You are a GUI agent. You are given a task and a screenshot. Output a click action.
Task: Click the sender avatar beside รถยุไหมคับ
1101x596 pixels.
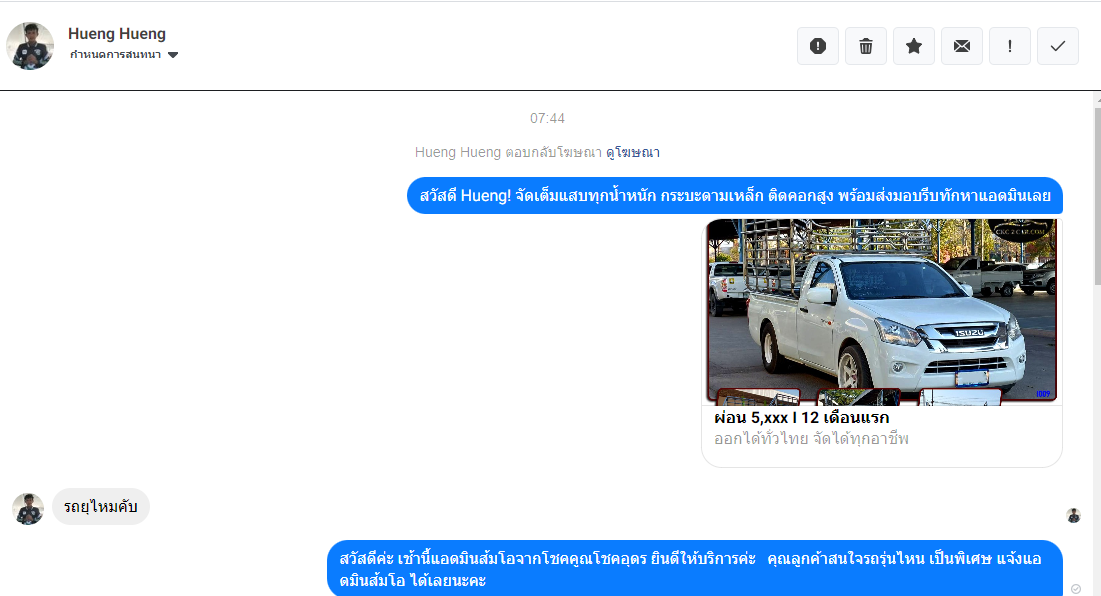(28, 509)
